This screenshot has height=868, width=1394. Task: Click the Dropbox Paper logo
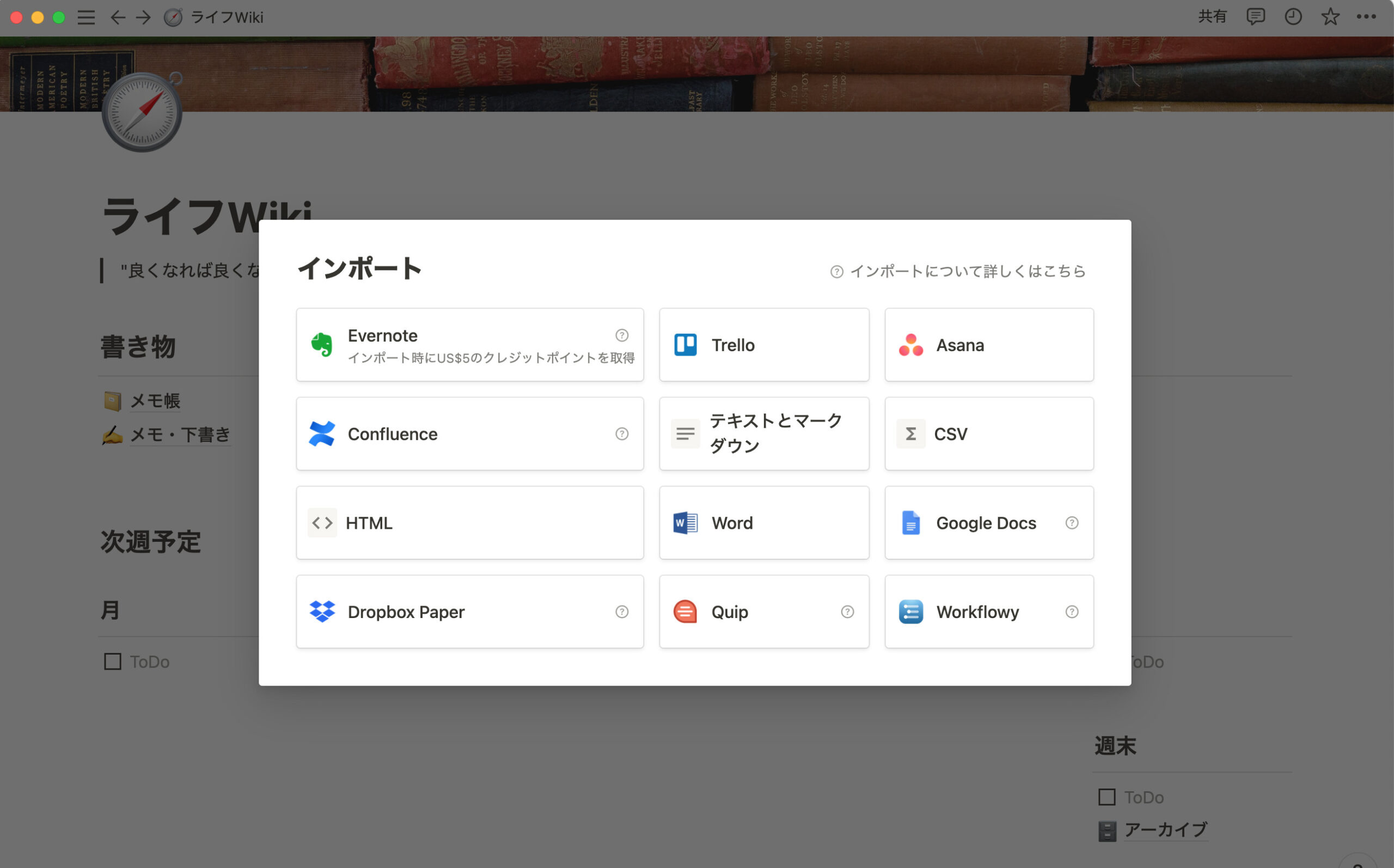pos(322,612)
